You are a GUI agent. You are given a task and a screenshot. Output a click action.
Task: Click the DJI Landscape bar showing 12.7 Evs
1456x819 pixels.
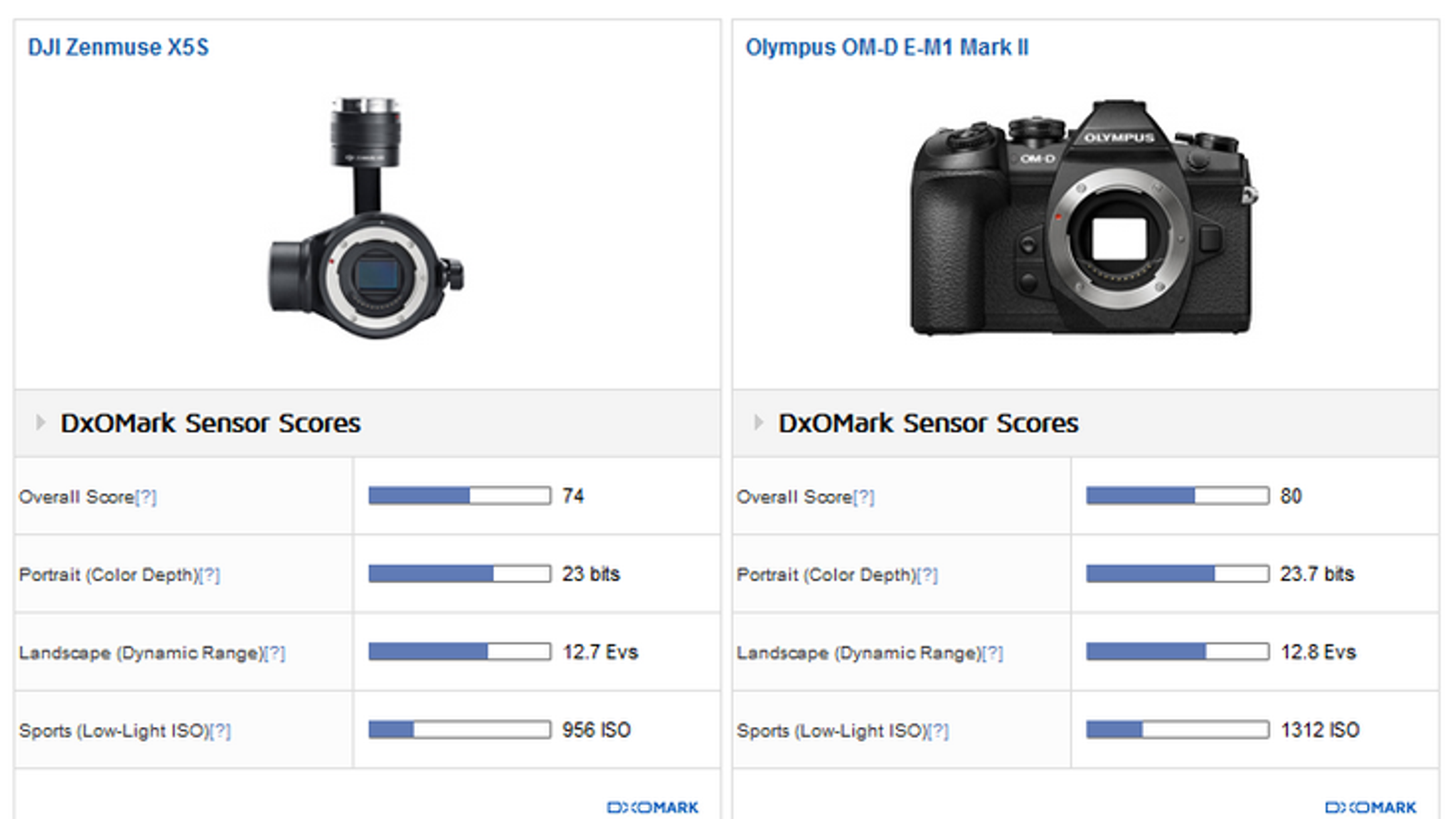460,652
